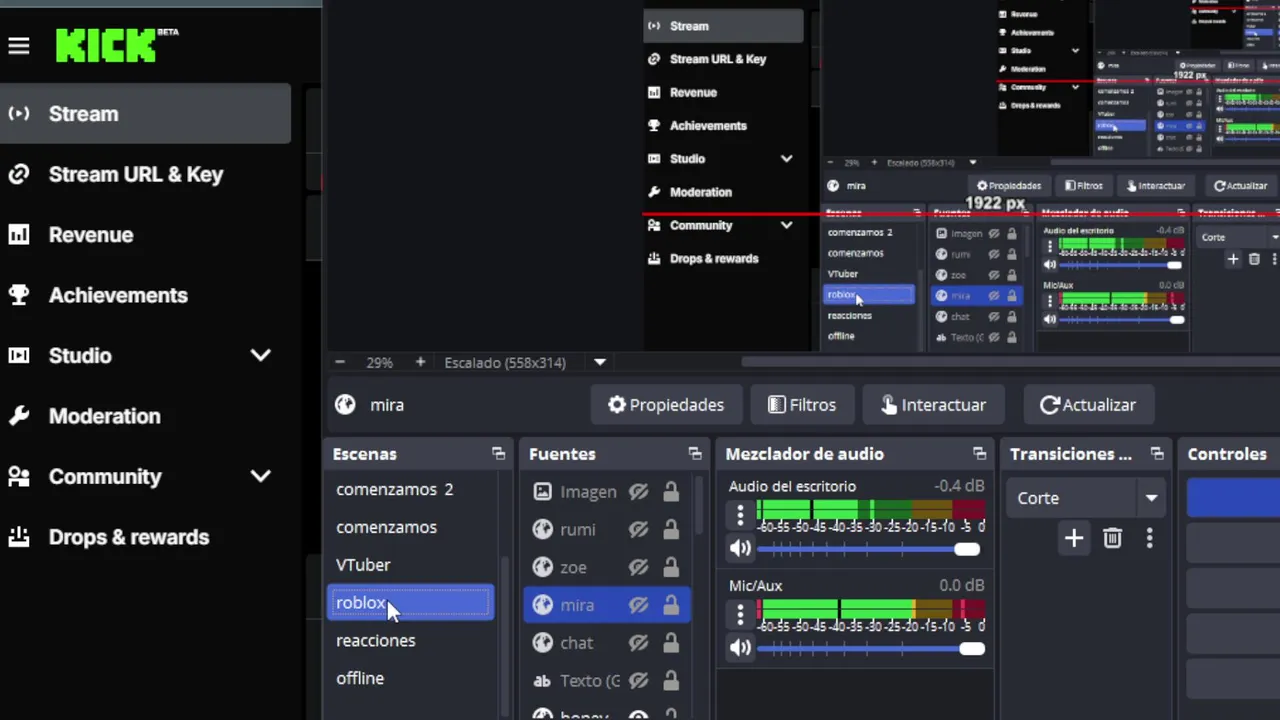Toggle the lock on the Imagen source
The width and height of the screenshot is (1280, 720).
[x=671, y=491]
